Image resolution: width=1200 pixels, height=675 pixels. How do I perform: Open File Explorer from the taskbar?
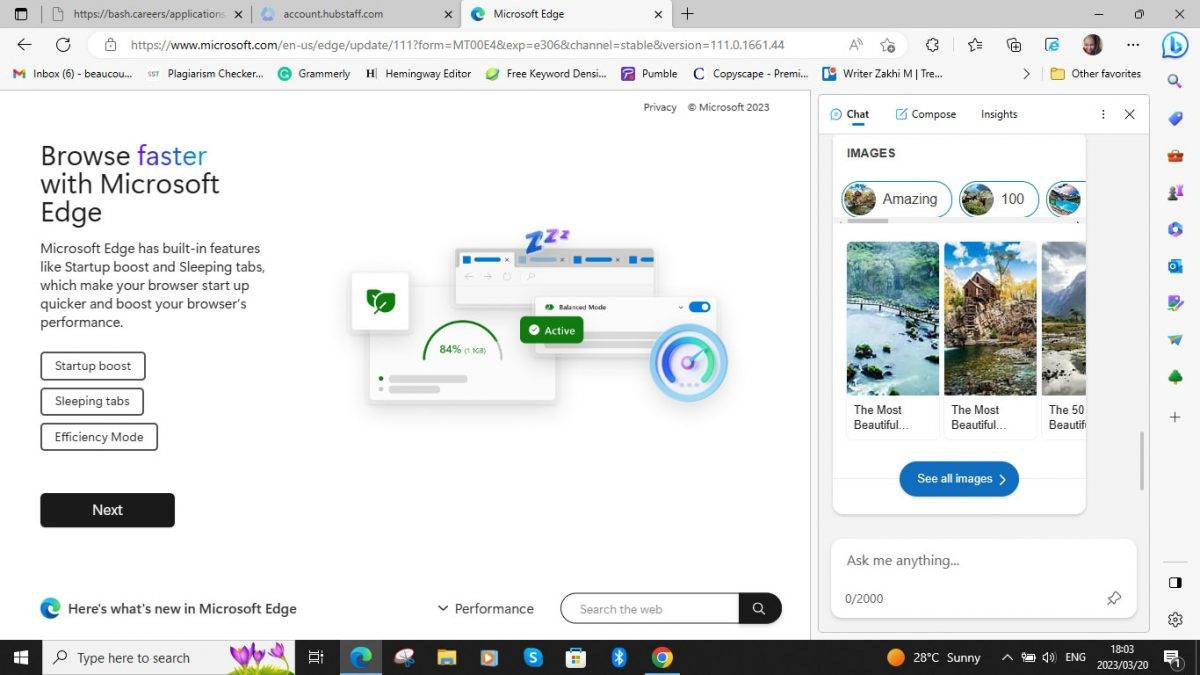pos(447,657)
